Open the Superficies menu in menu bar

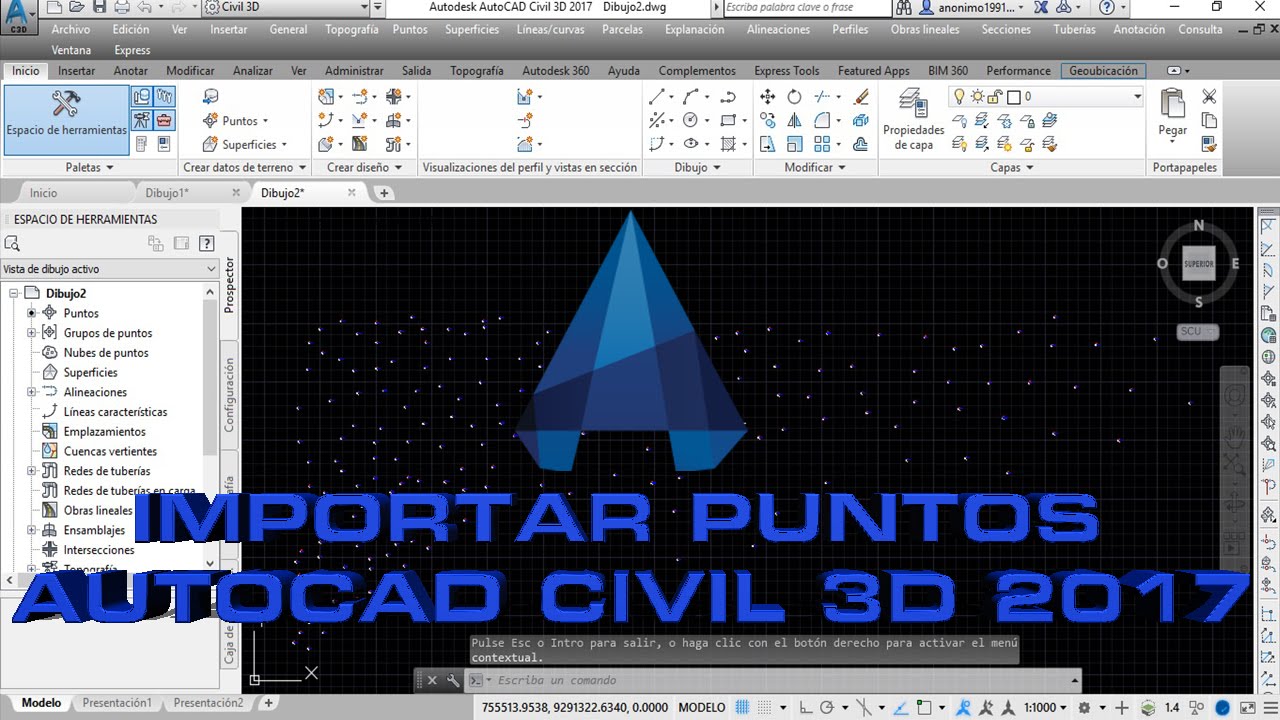tap(472, 29)
